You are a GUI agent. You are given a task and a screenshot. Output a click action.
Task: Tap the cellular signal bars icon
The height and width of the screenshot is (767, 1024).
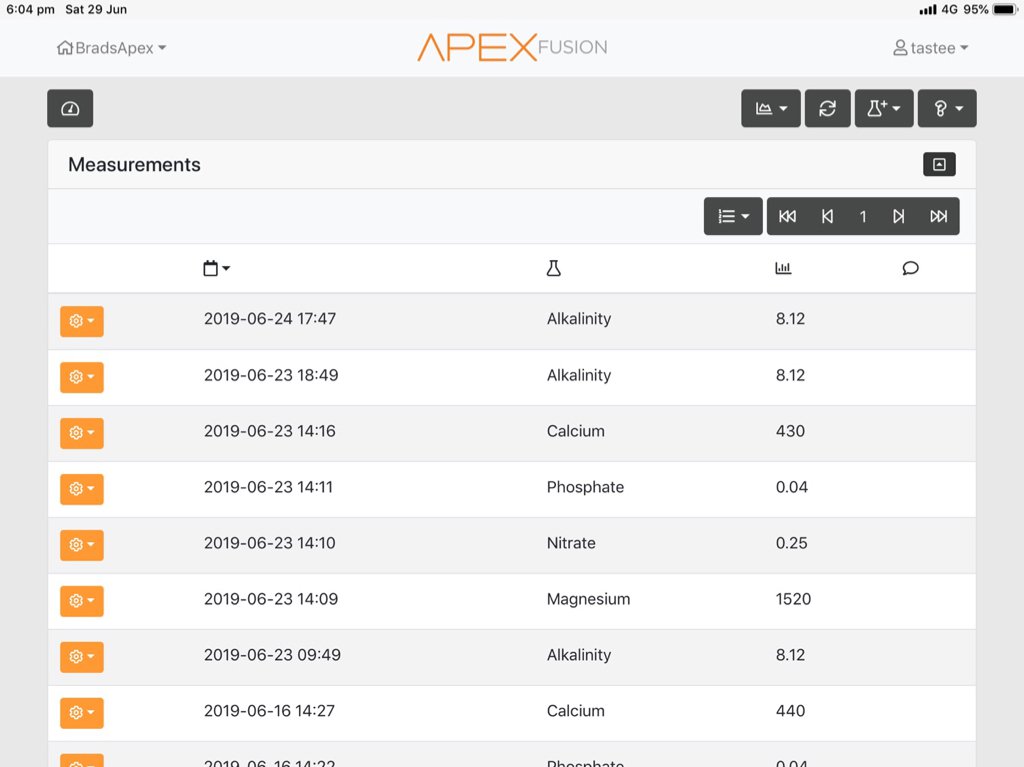927,10
